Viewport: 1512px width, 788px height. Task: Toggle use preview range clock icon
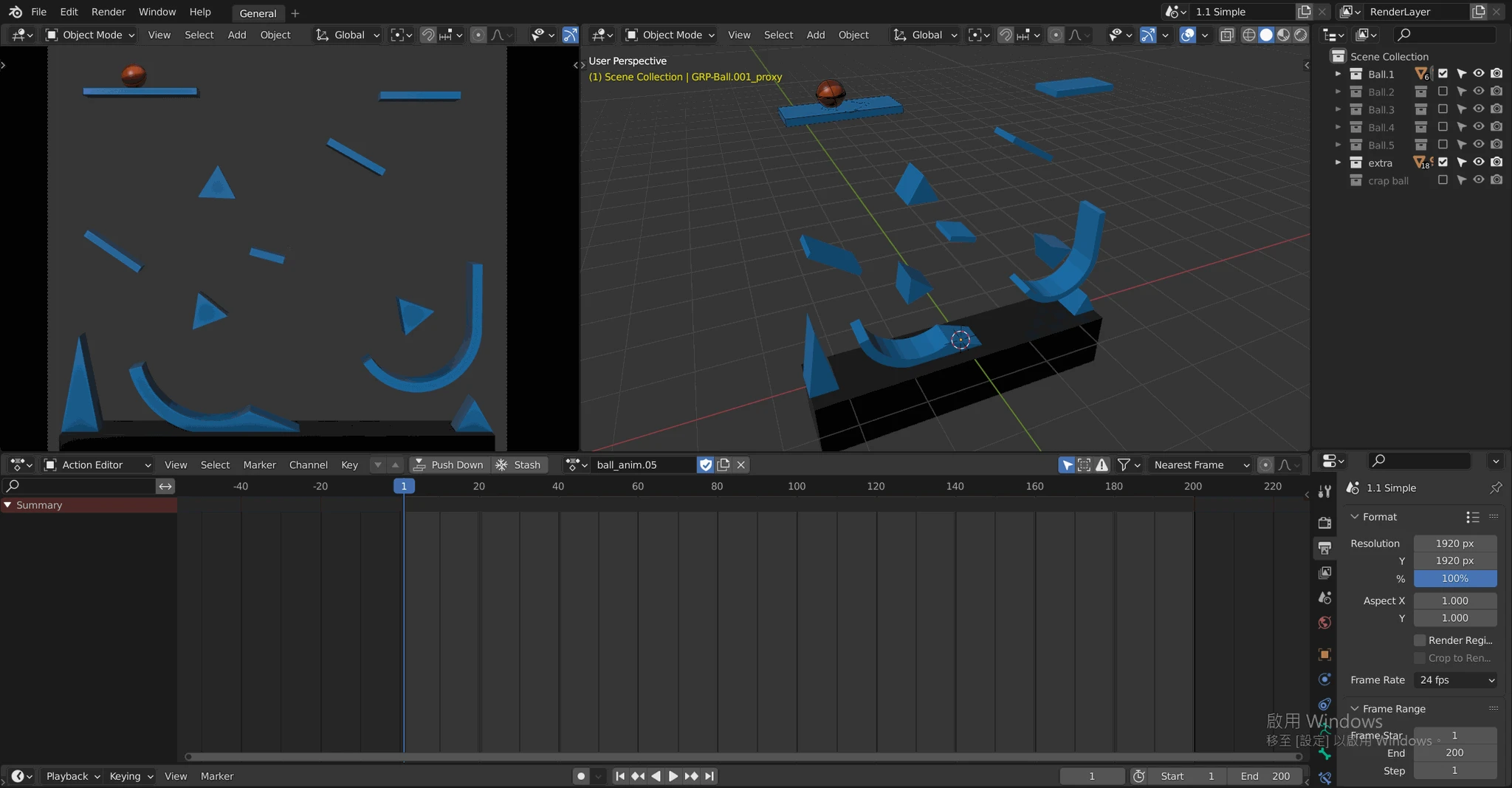[1139, 776]
